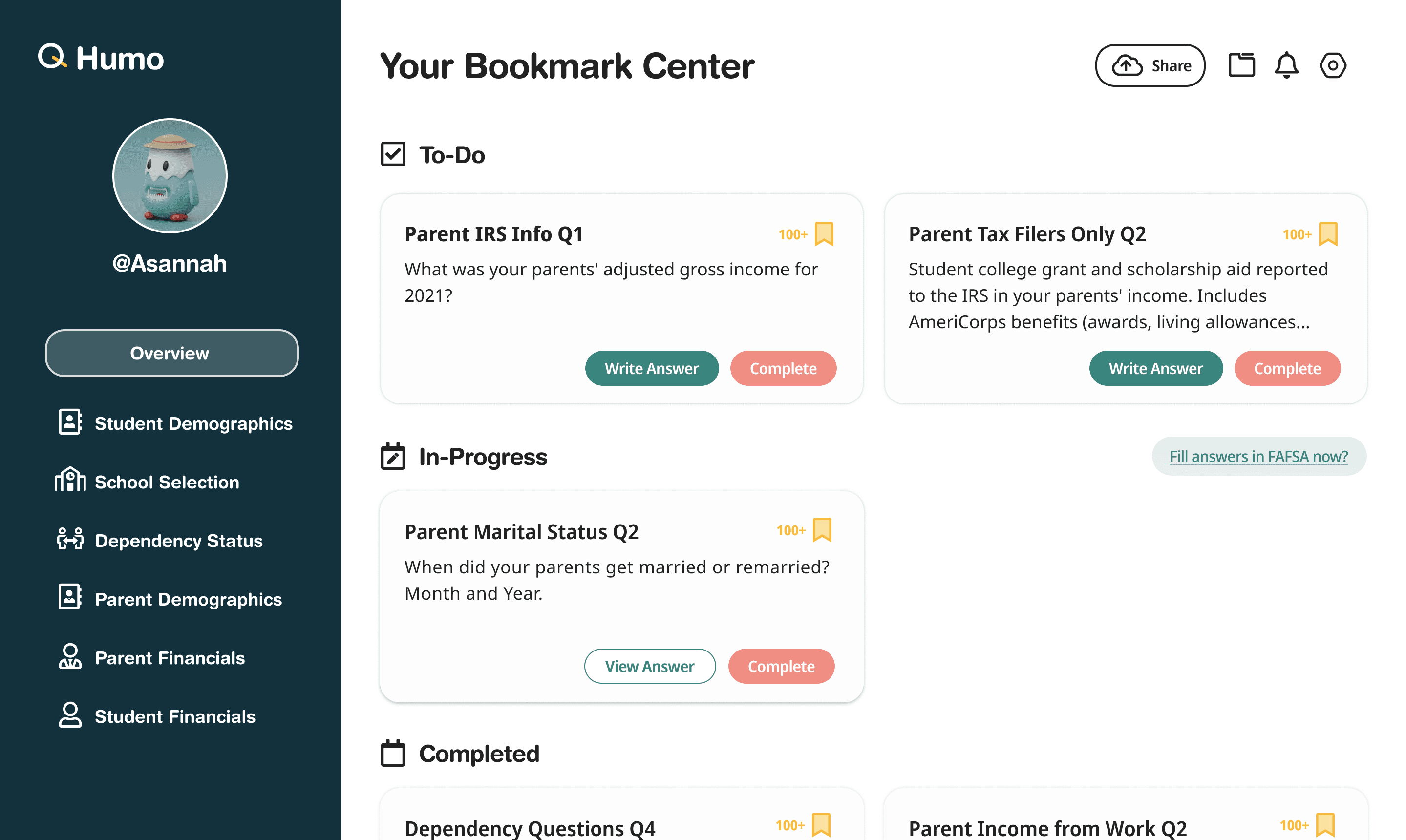Image resolution: width=1406 pixels, height=840 pixels.
Task: Toggle bookmark on Parent IRS Info Q1
Action: tap(824, 234)
